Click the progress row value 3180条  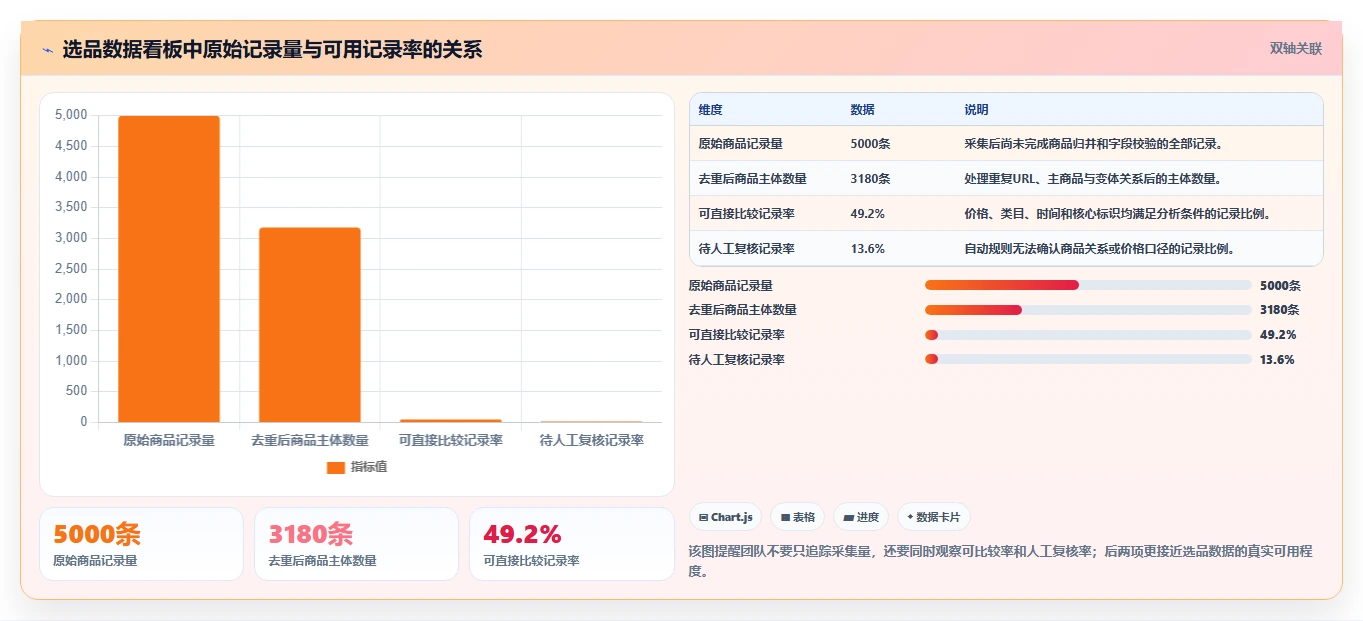[x=1280, y=310]
